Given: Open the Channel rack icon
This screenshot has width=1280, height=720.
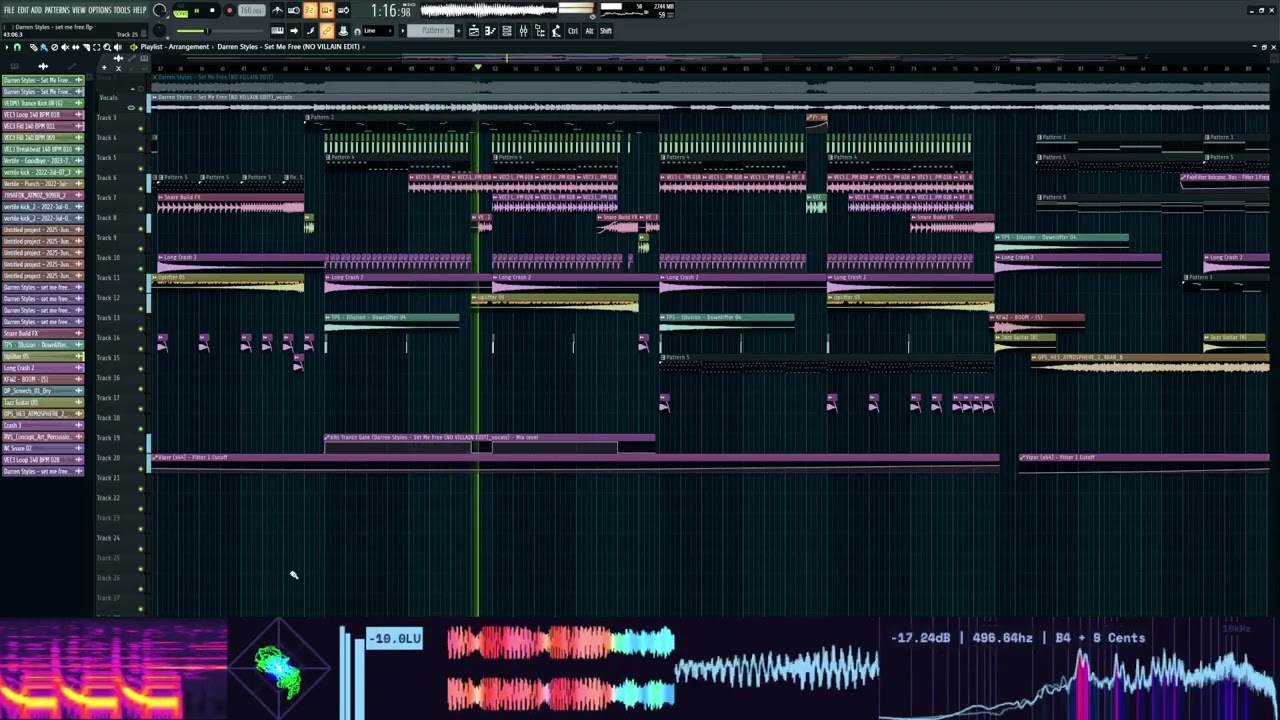Looking at the screenshot, I should pos(506,31).
